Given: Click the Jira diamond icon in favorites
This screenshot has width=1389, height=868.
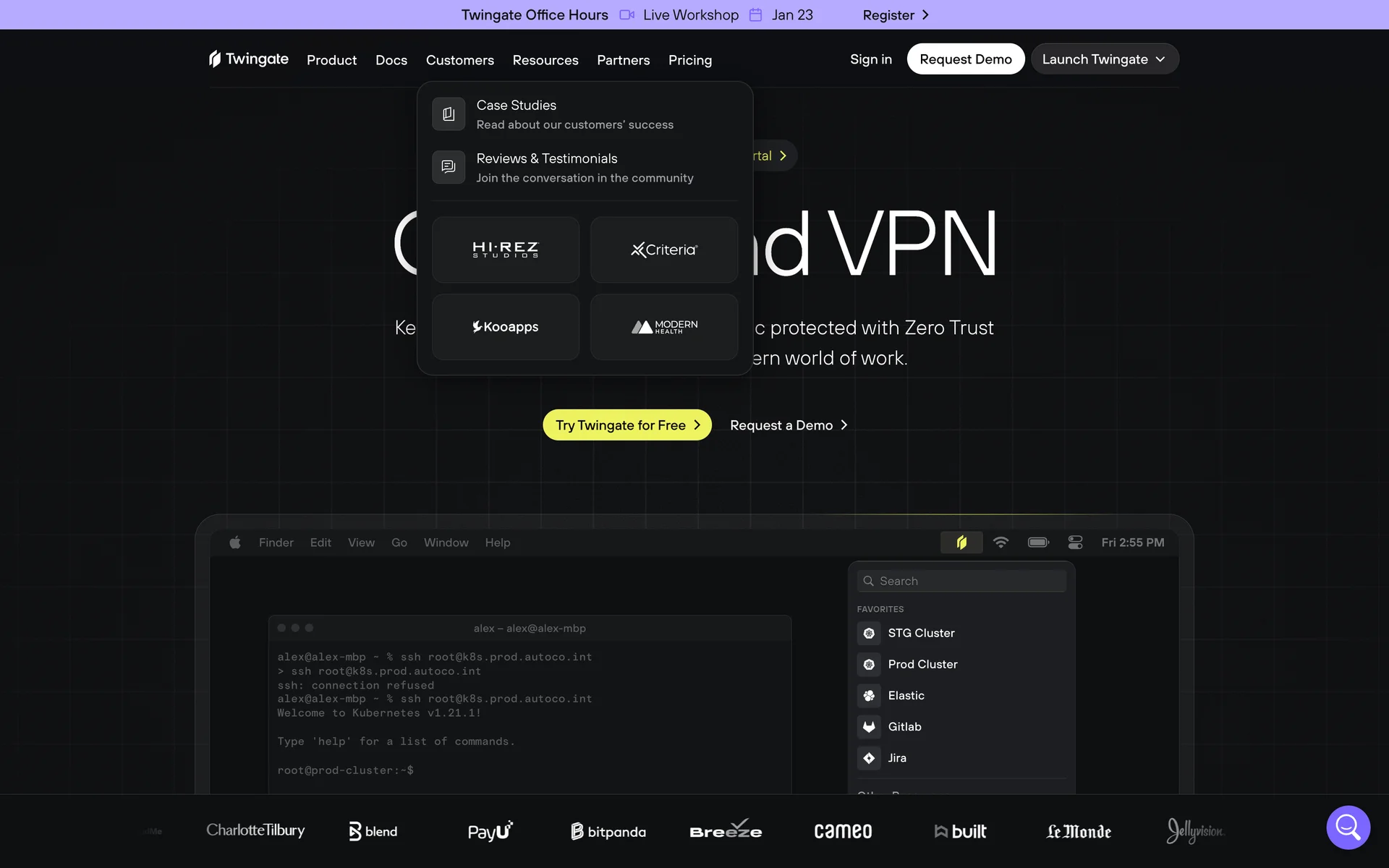Looking at the screenshot, I should point(869,758).
